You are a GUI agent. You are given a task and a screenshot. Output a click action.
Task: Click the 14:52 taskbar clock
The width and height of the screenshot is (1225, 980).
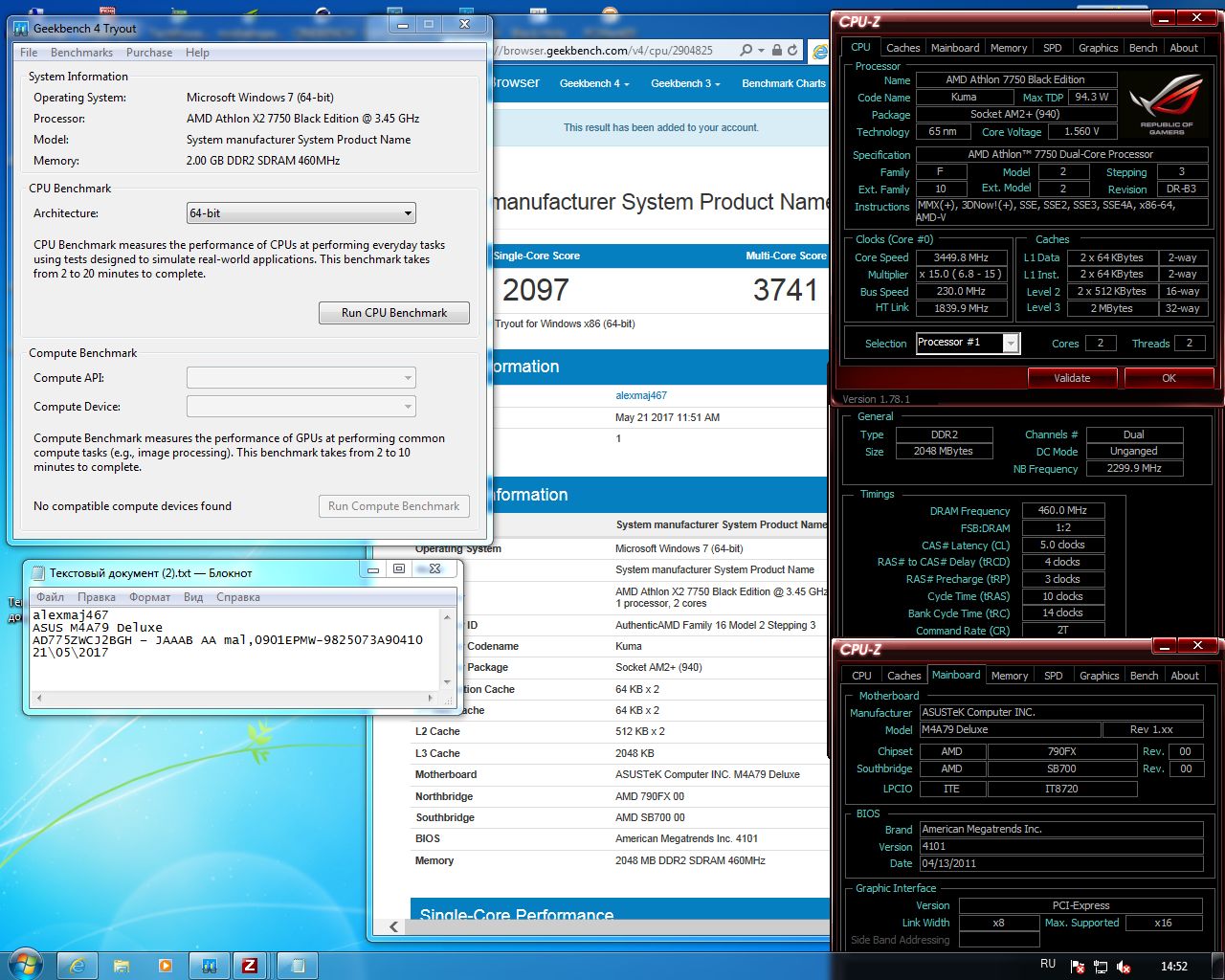1174,967
